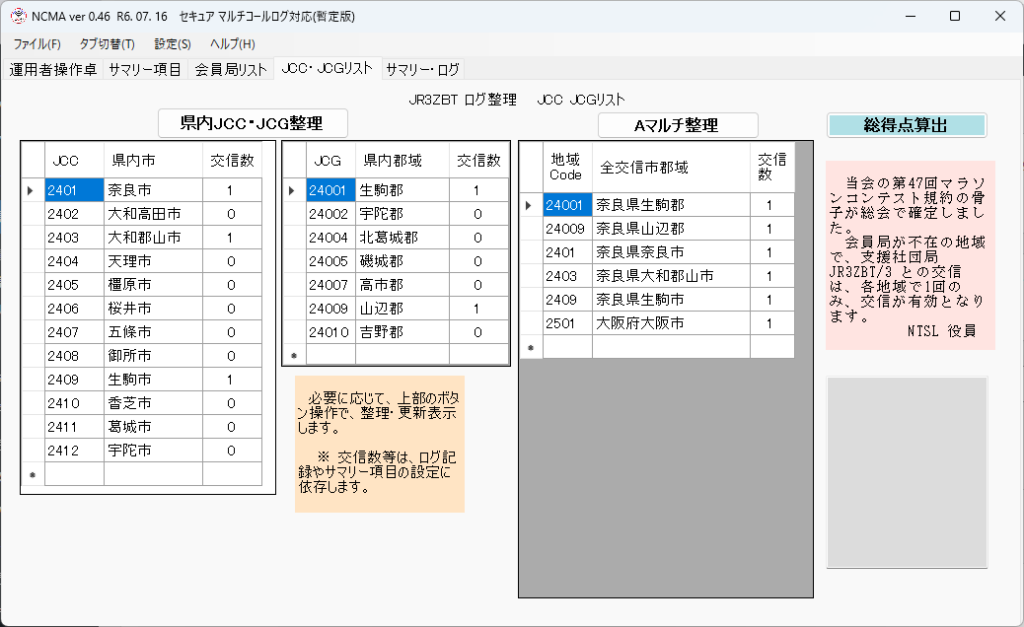Open the ヘルプ(H) menu

click(232, 44)
